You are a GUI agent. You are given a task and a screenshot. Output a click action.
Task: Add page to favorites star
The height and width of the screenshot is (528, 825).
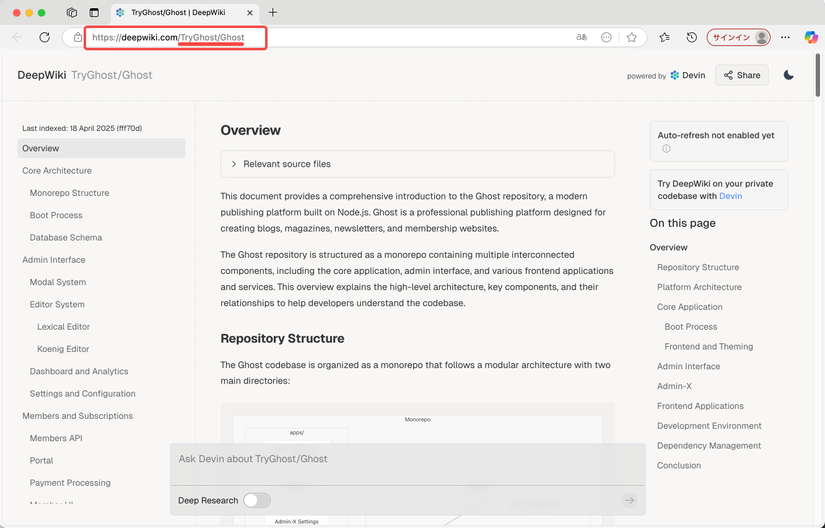coord(632,37)
